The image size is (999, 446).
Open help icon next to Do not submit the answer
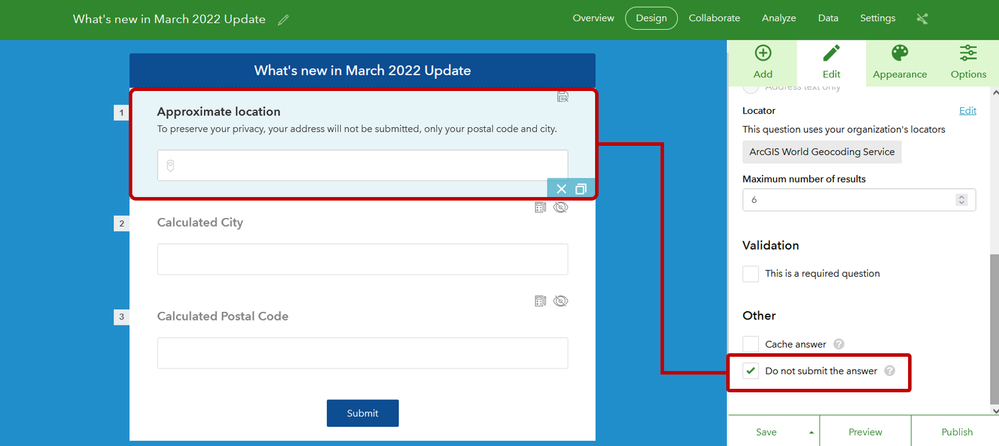(x=889, y=371)
